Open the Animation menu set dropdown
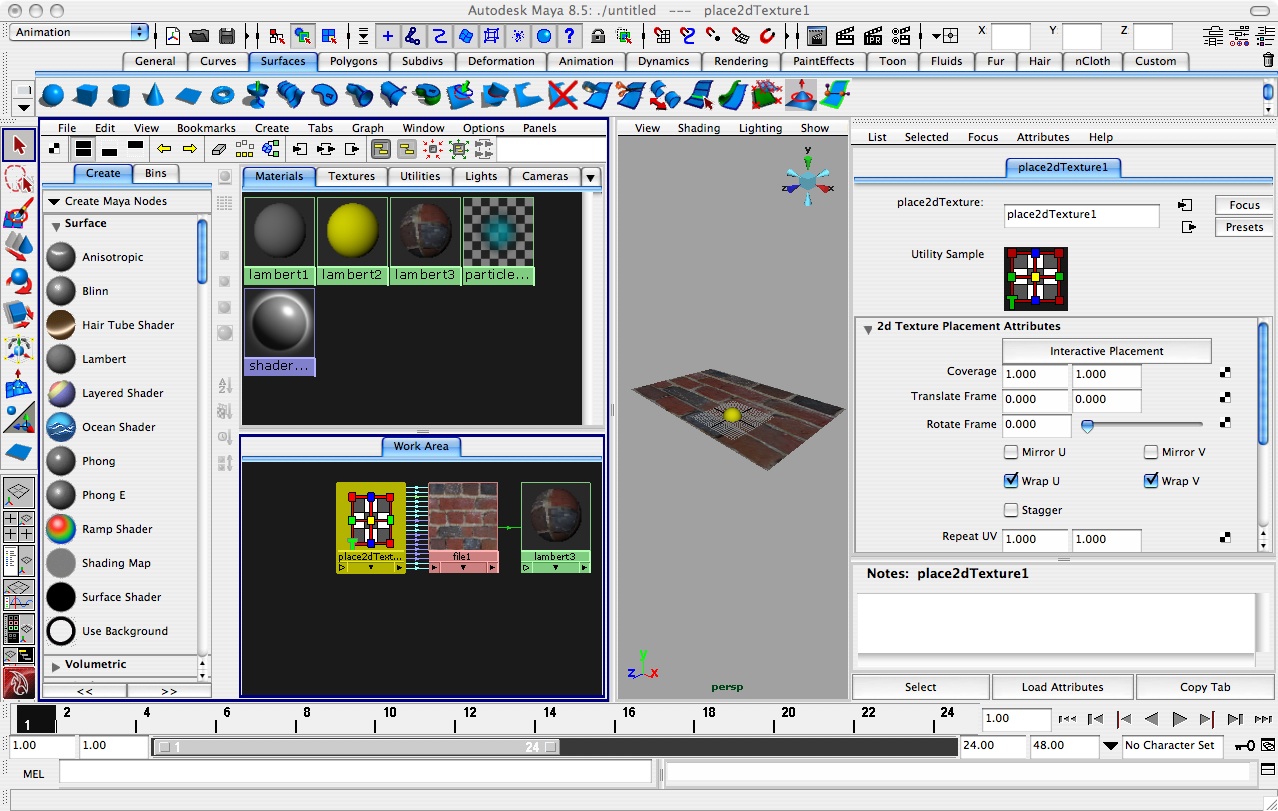The image size is (1278, 811). point(80,32)
